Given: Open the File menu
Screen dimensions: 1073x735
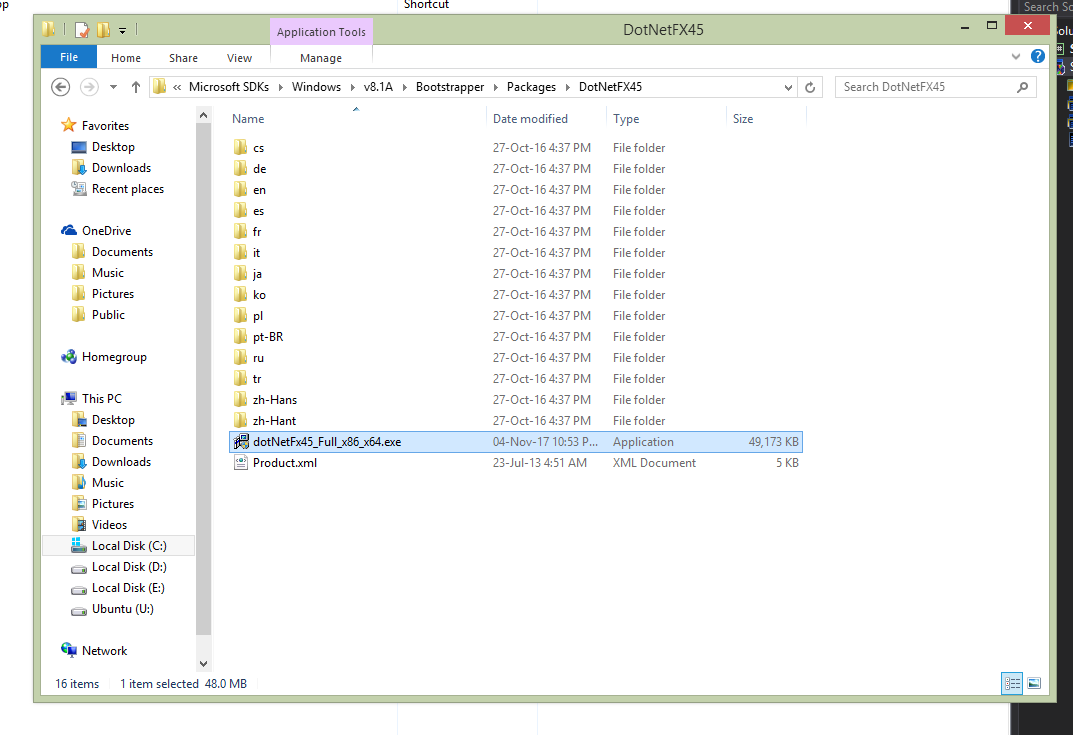Looking at the screenshot, I should tap(68, 57).
